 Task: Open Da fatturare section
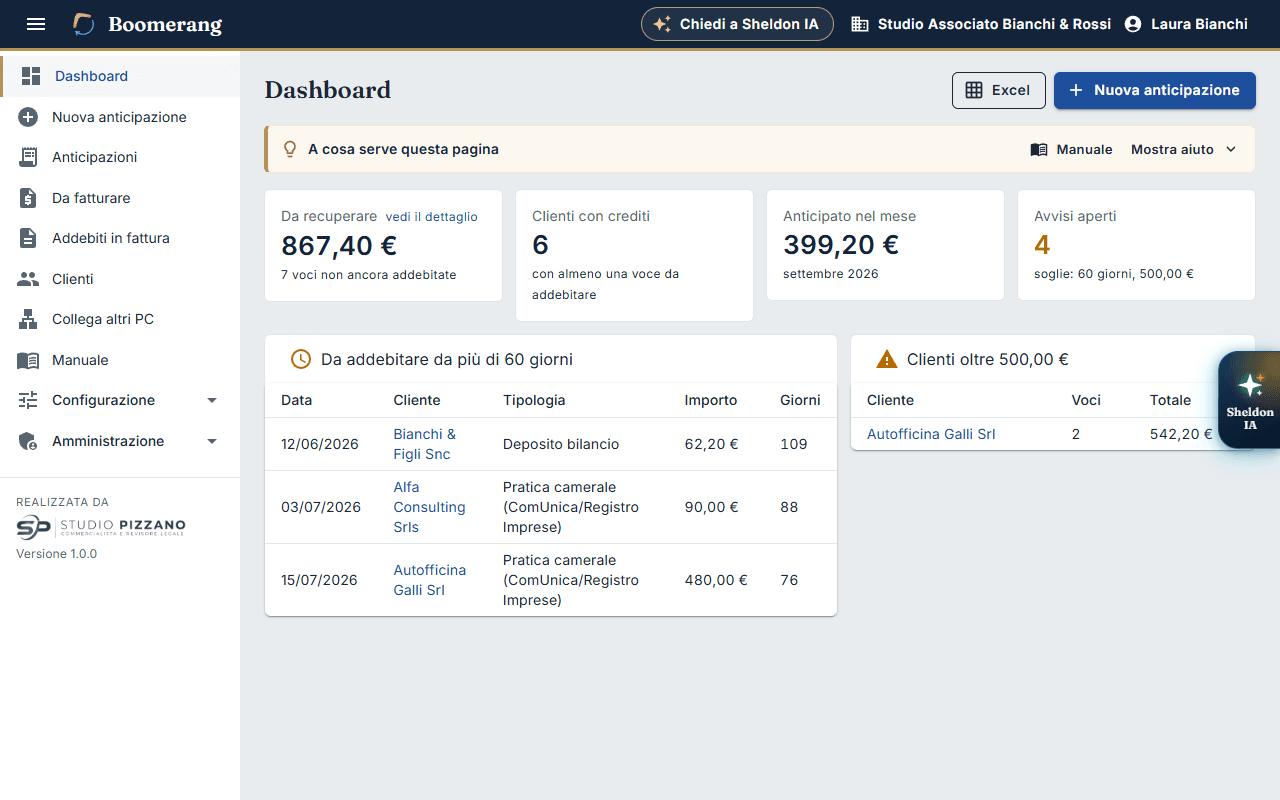120,198
